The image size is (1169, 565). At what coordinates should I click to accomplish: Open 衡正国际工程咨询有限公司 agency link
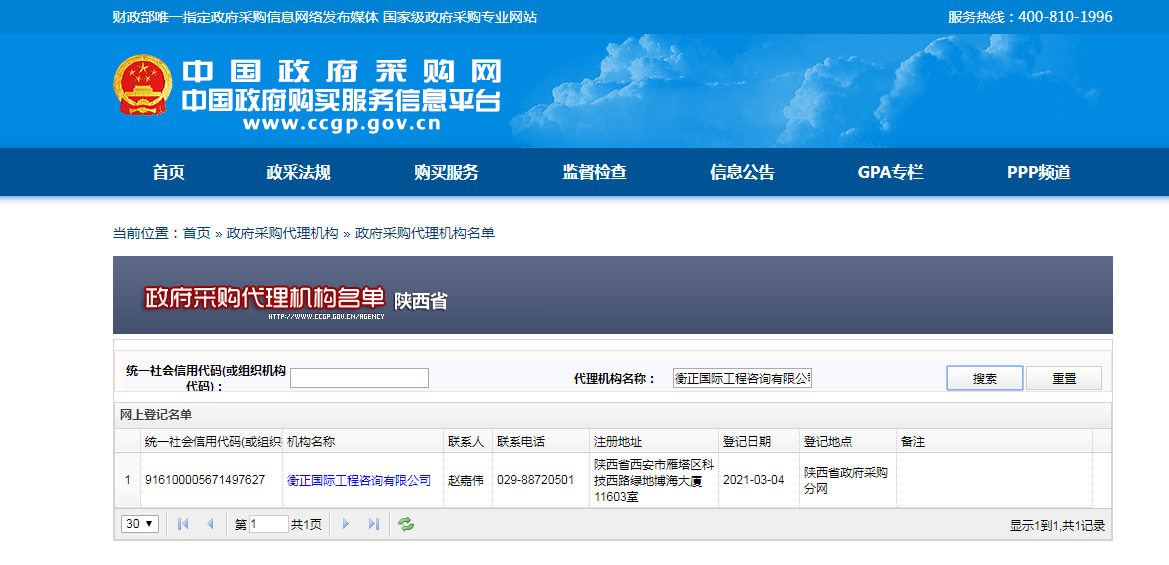point(359,480)
